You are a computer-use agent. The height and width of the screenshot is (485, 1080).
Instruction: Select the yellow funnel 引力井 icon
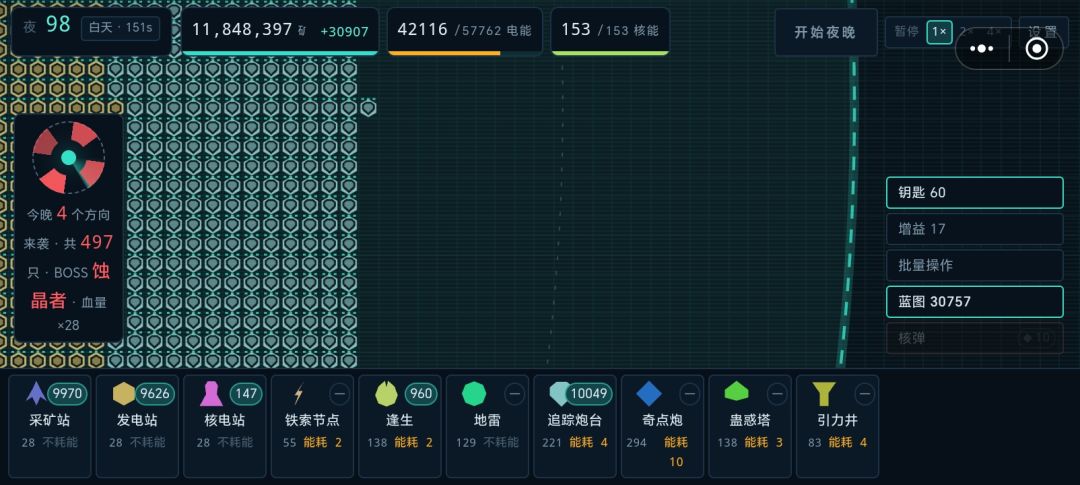823,394
